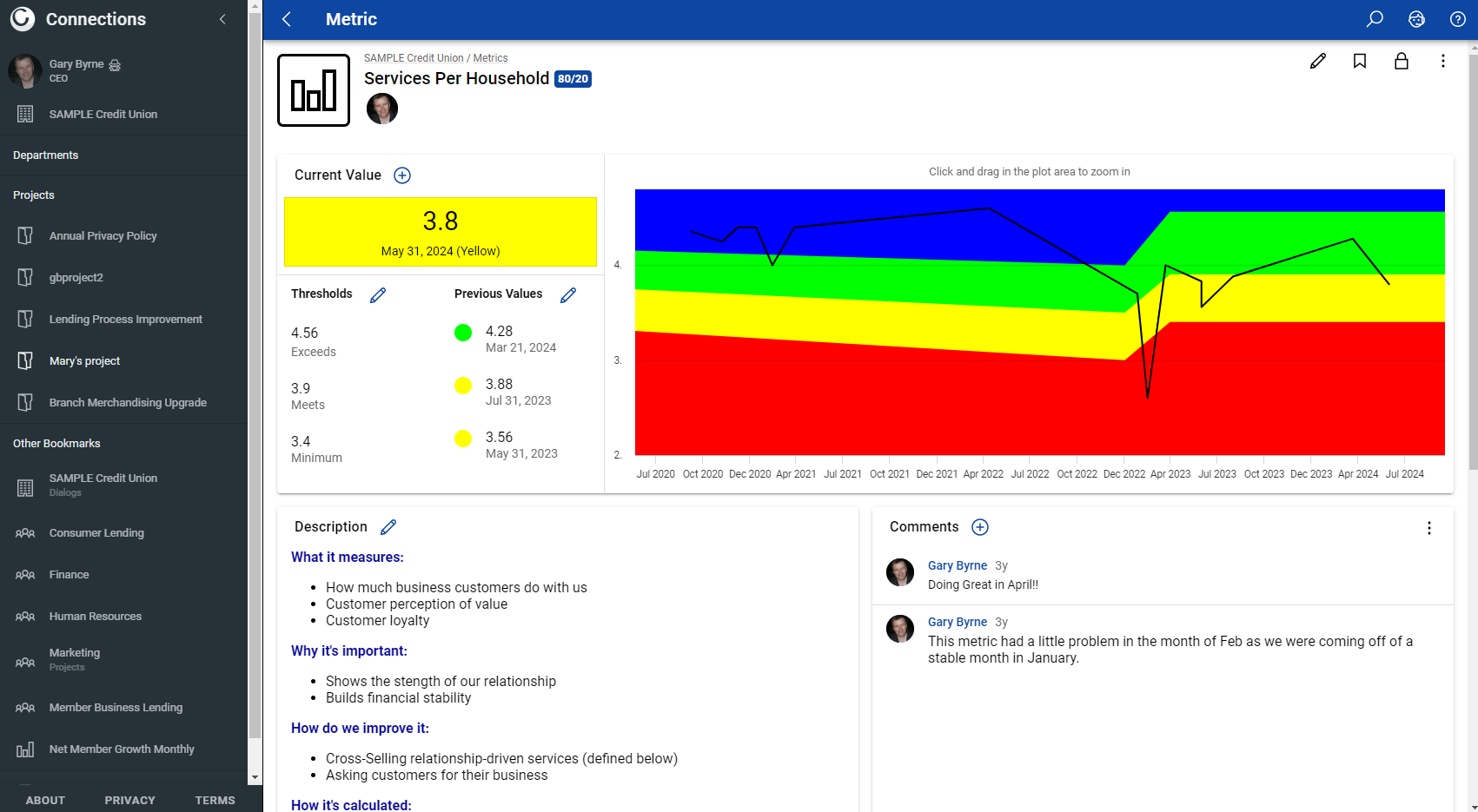Open the Comments options menu
The image size is (1478, 812).
point(1429,528)
